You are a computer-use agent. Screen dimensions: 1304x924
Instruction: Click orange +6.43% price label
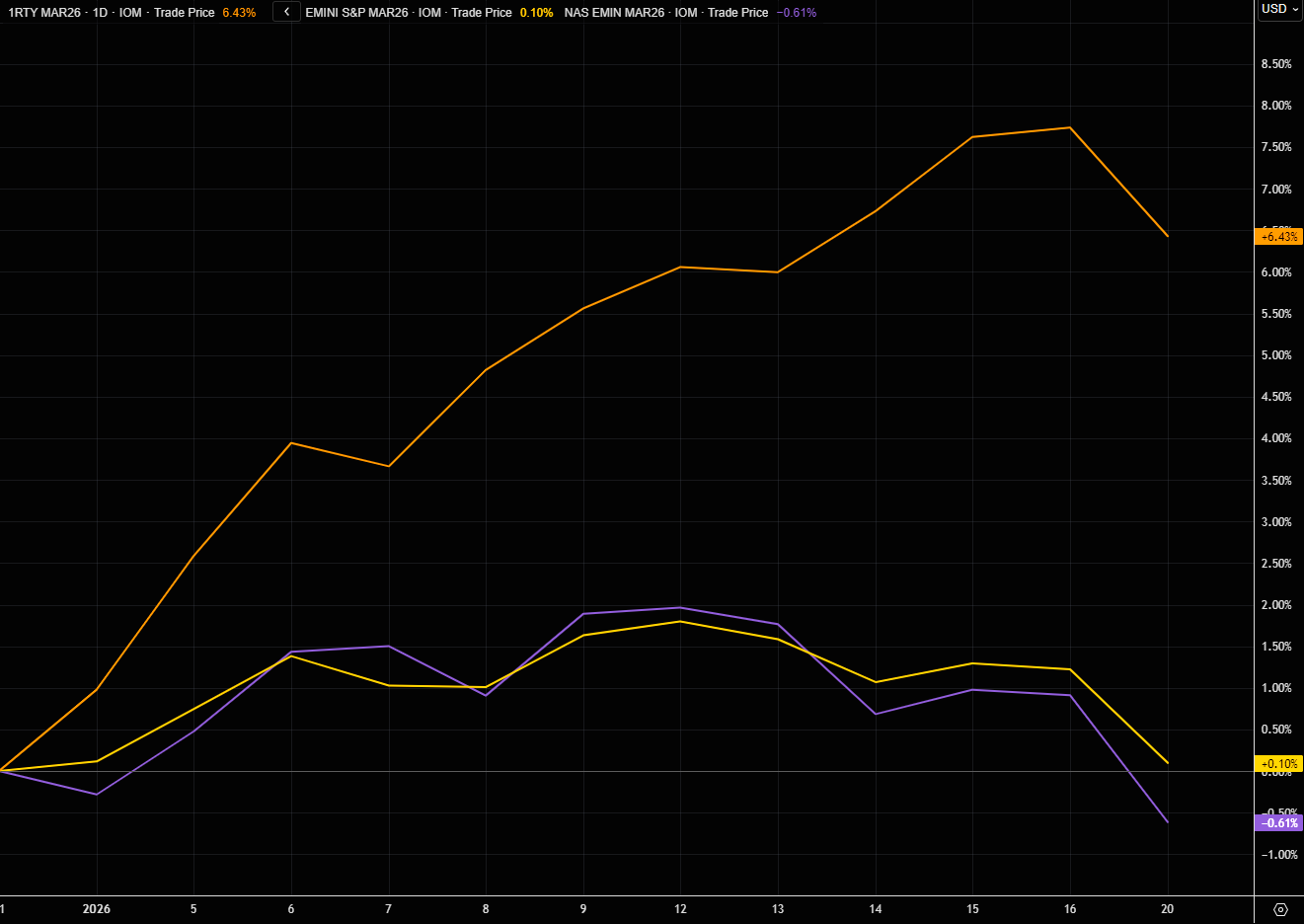click(x=1278, y=237)
